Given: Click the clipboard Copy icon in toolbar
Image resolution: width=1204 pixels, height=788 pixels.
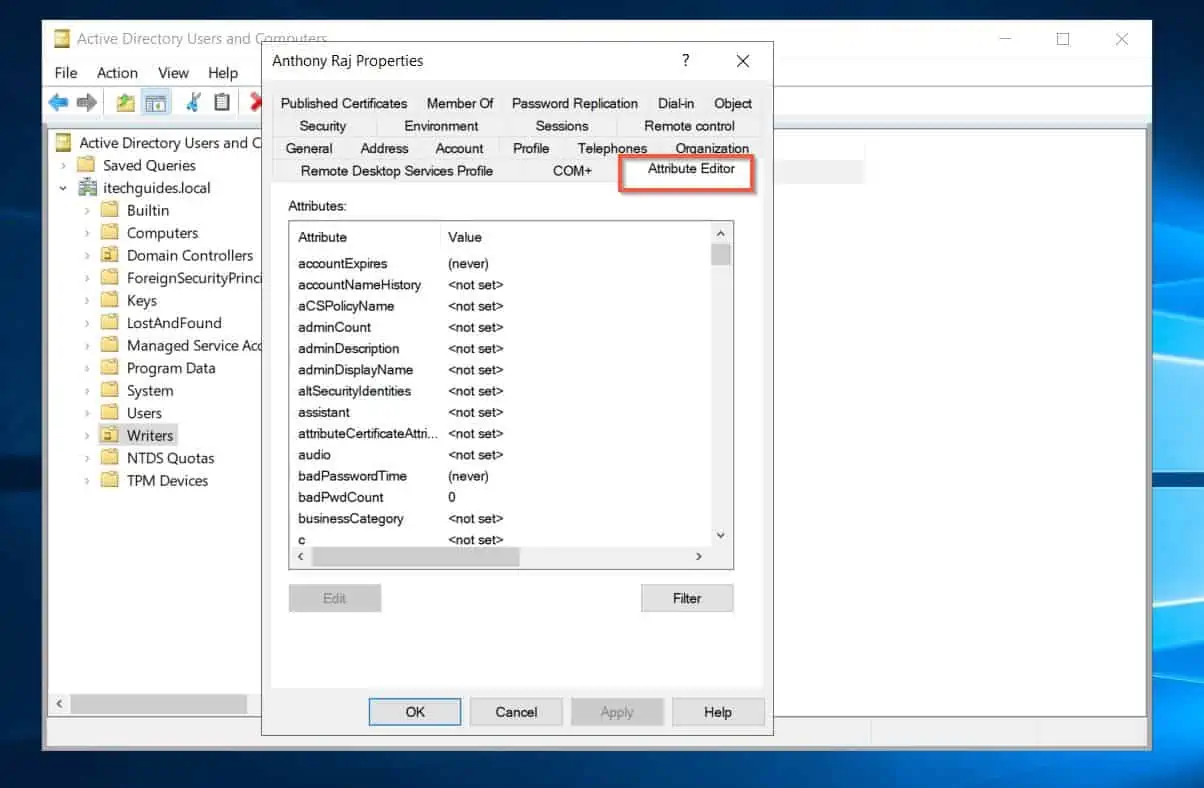Looking at the screenshot, I should 222,102.
